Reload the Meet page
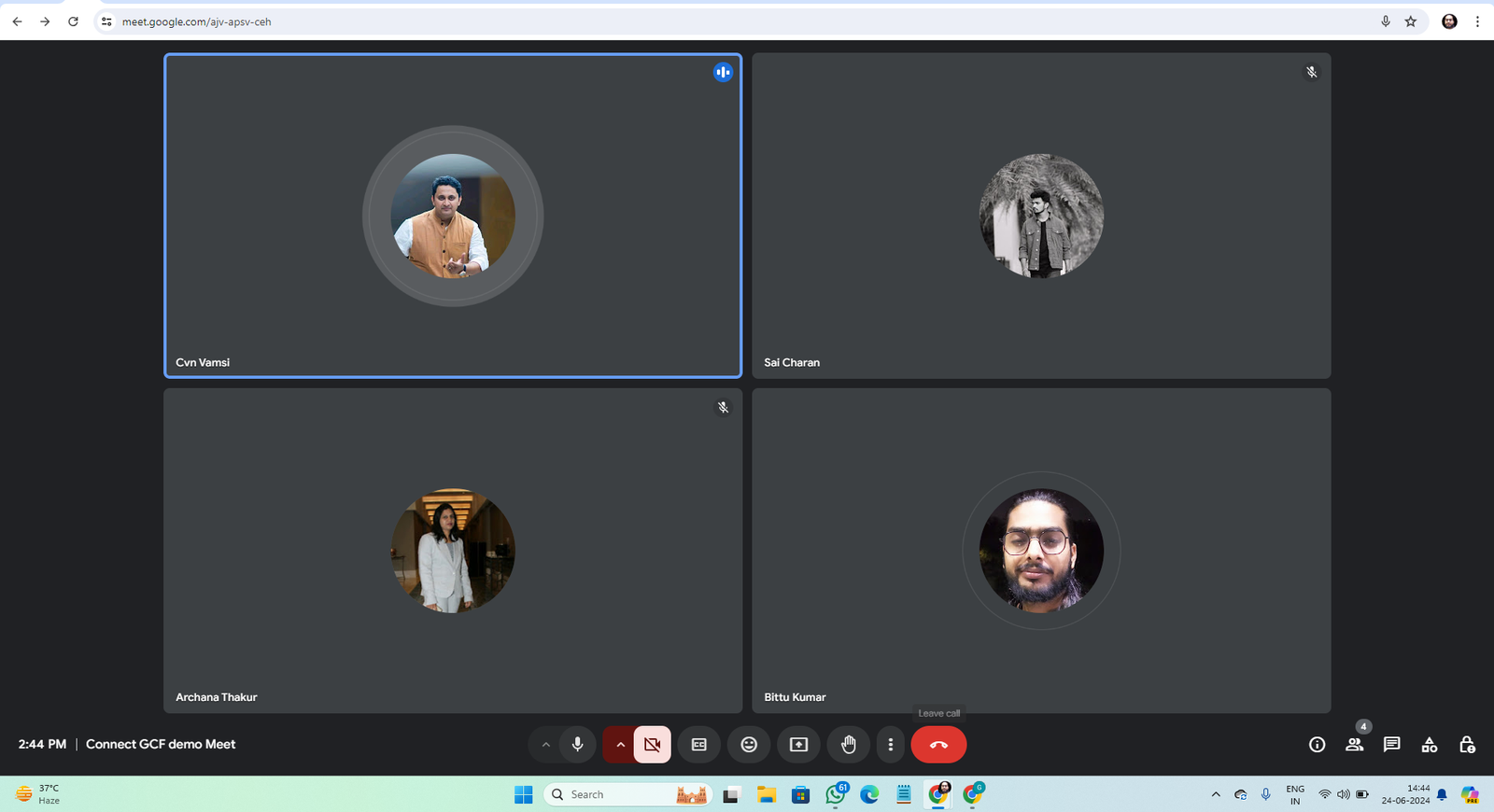 pyautogui.click(x=73, y=21)
